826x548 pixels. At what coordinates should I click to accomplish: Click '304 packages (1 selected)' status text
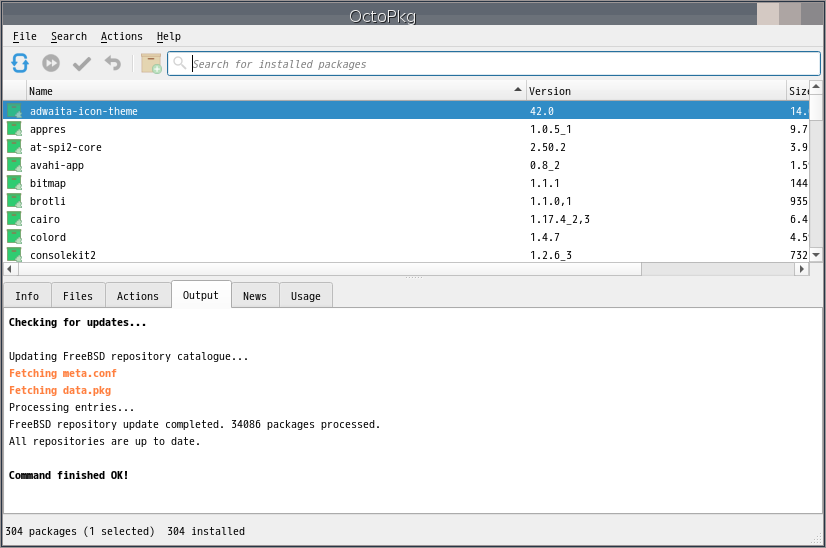80,531
